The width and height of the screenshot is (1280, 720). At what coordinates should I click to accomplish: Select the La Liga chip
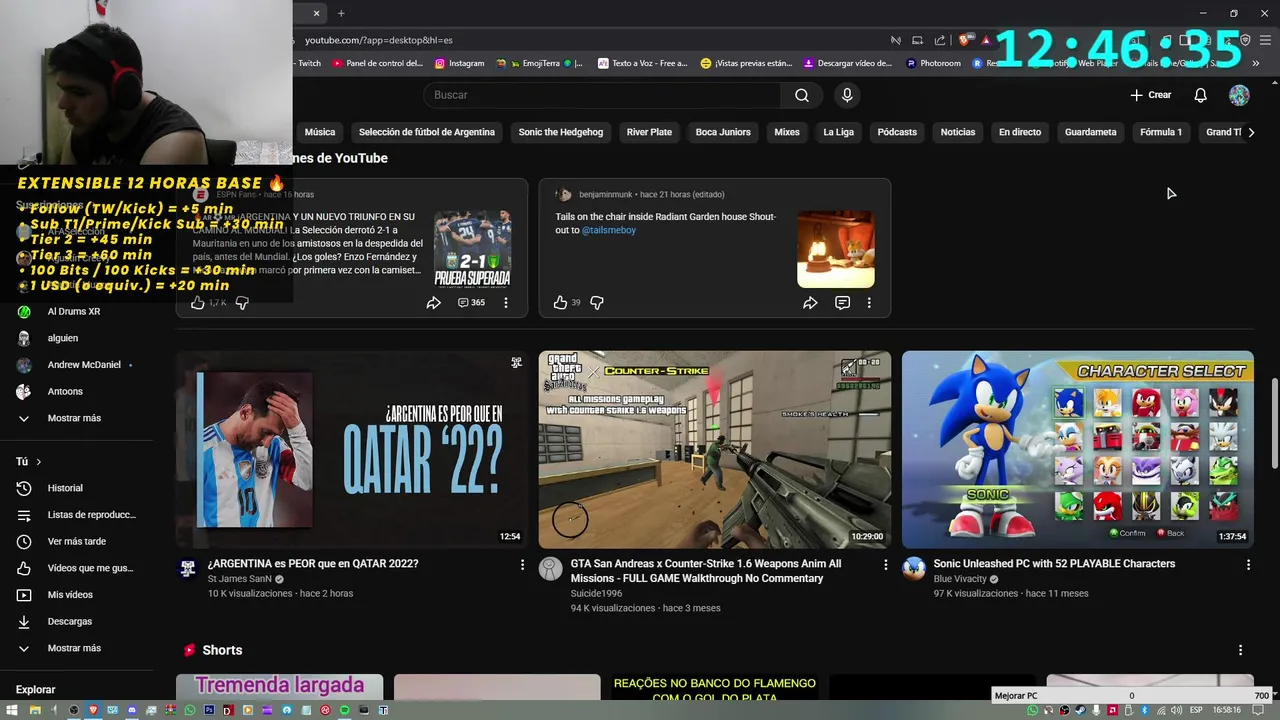point(838,132)
